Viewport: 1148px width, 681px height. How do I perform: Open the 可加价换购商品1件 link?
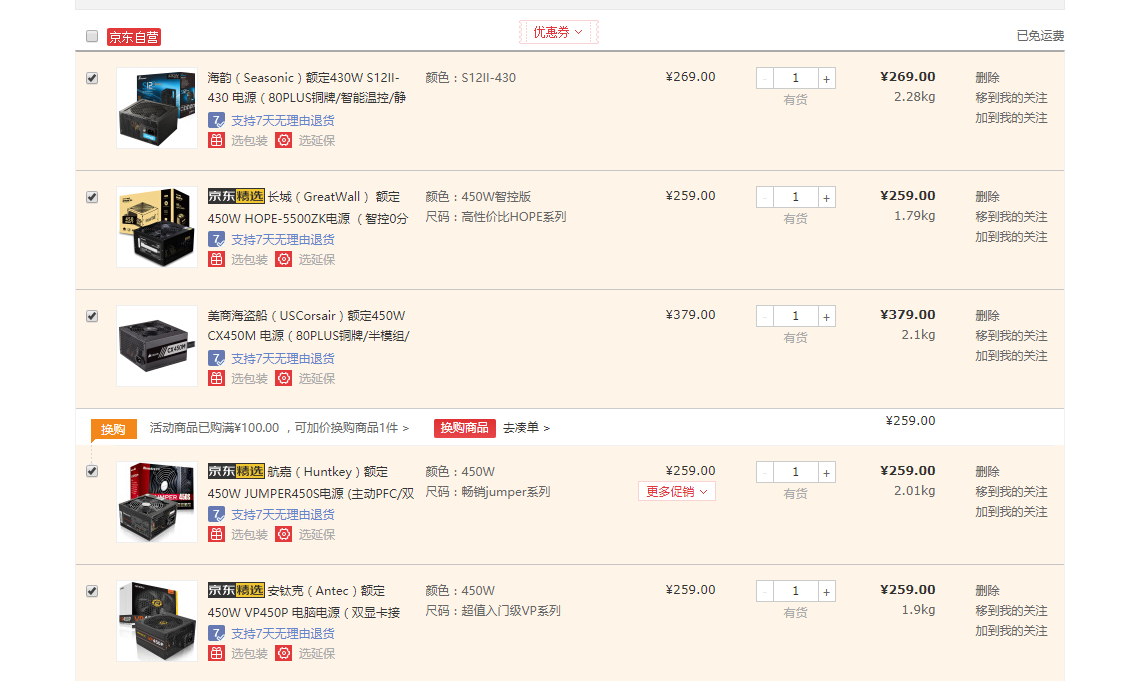tap(351, 428)
